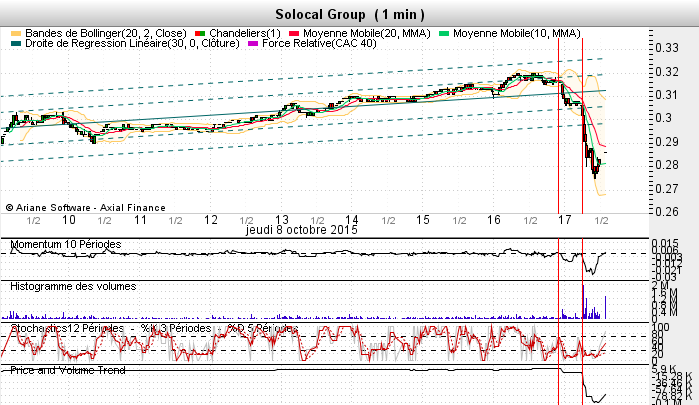Select the 'Moyenne Mobile(10, MMA)' legend text

[x=517, y=33]
